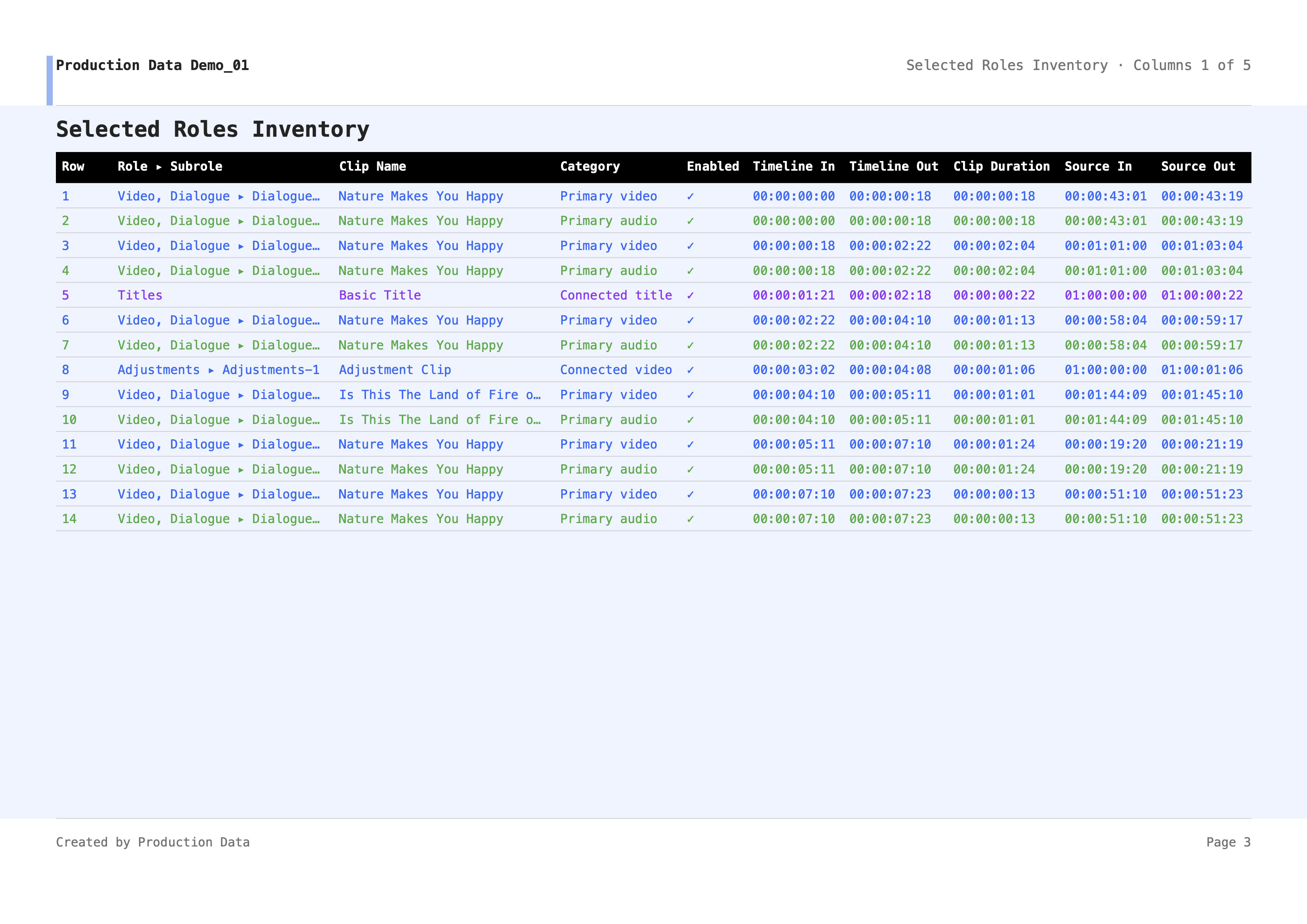
Task: Click the Enabled checkmark in row 8
Action: [691, 370]
